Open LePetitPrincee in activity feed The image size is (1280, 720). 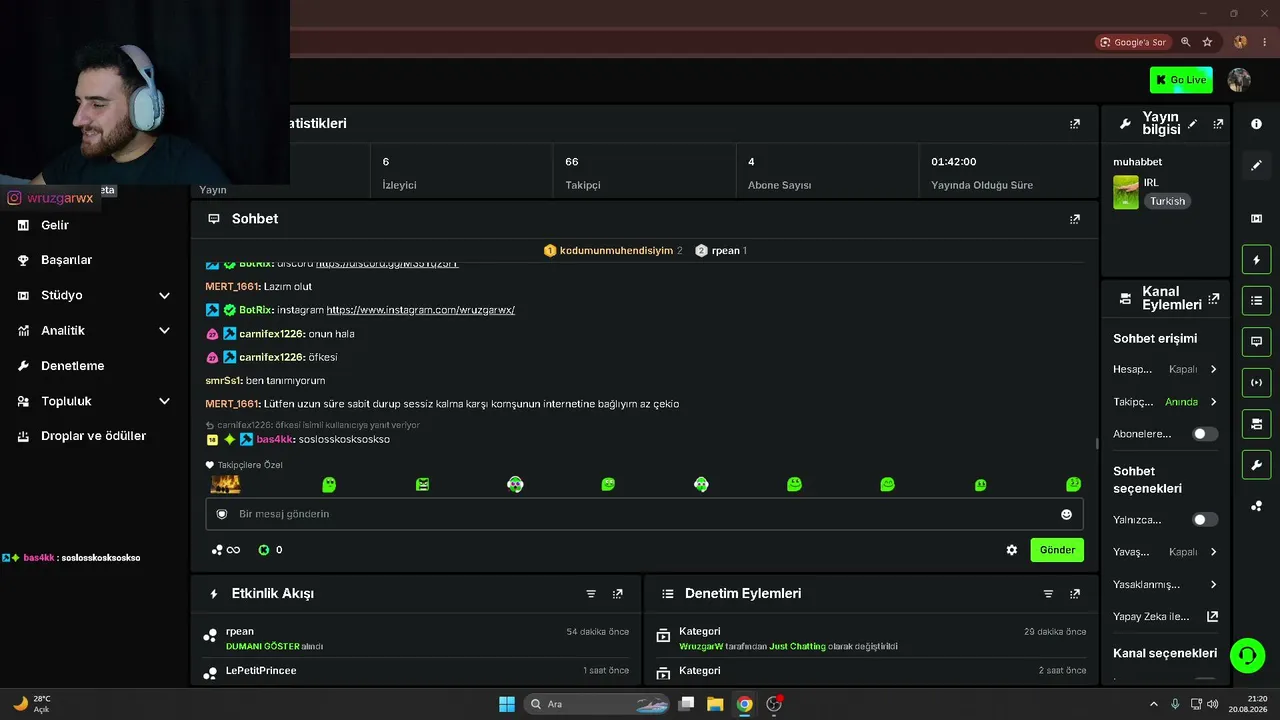click(x=261, y=671)
